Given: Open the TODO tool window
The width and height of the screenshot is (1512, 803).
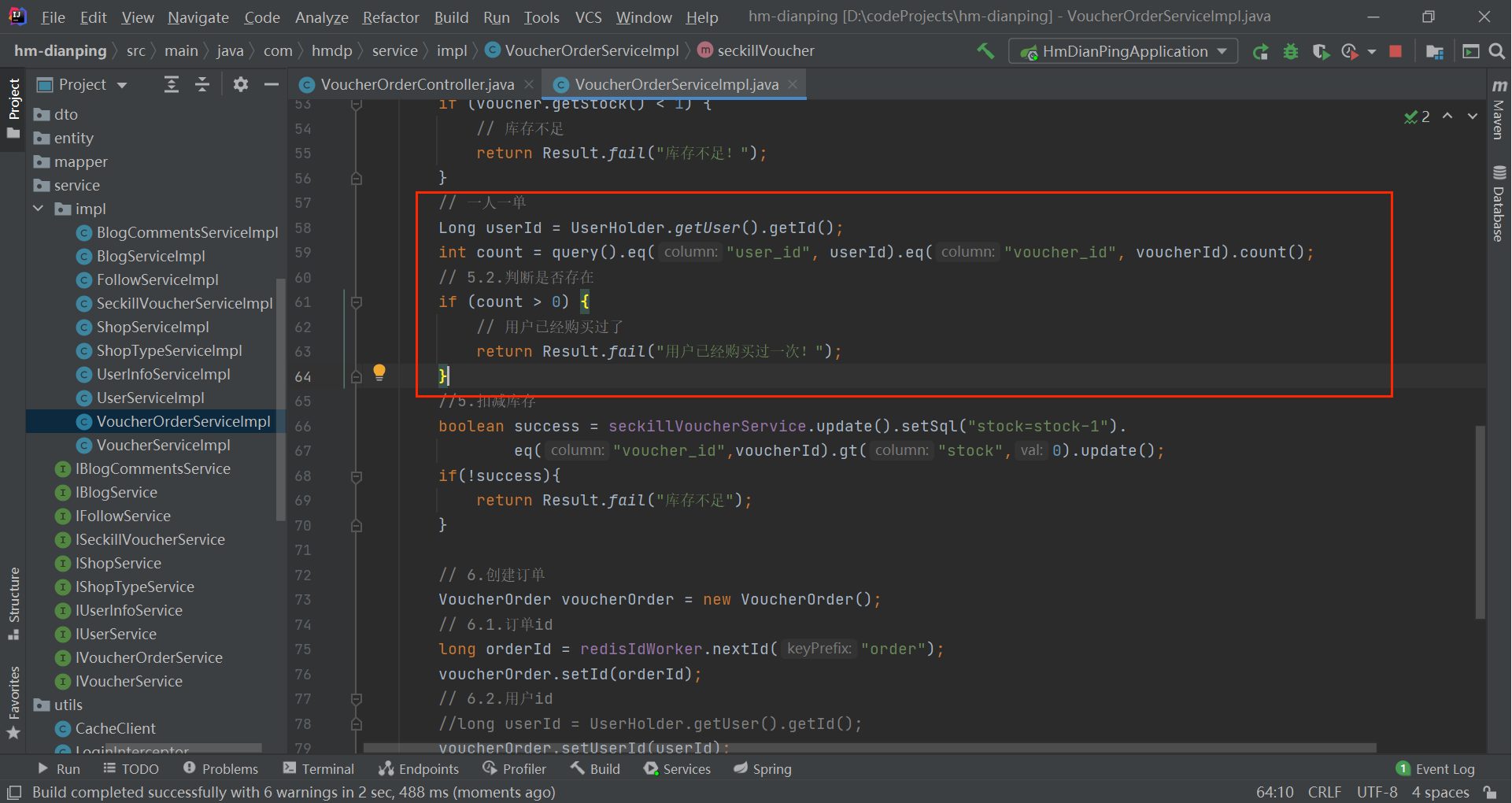Looking at the screenshot, I should point(131,769).
